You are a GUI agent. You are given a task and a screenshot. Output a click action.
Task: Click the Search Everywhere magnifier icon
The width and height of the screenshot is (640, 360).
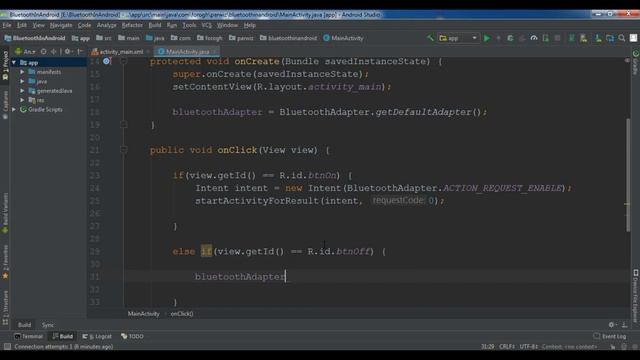point(622,38)
